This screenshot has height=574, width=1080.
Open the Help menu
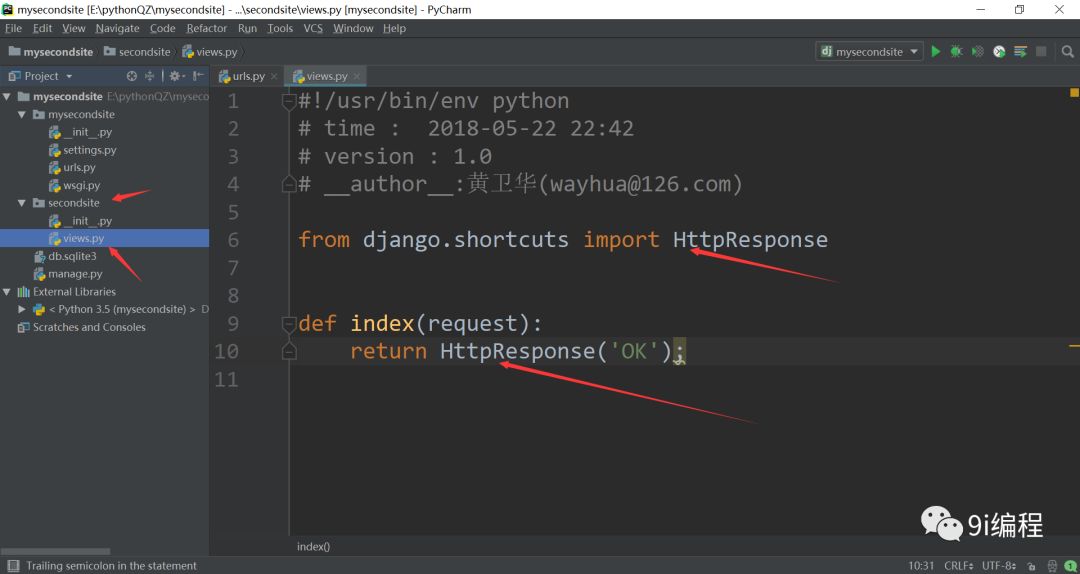[x=395, y=28]
